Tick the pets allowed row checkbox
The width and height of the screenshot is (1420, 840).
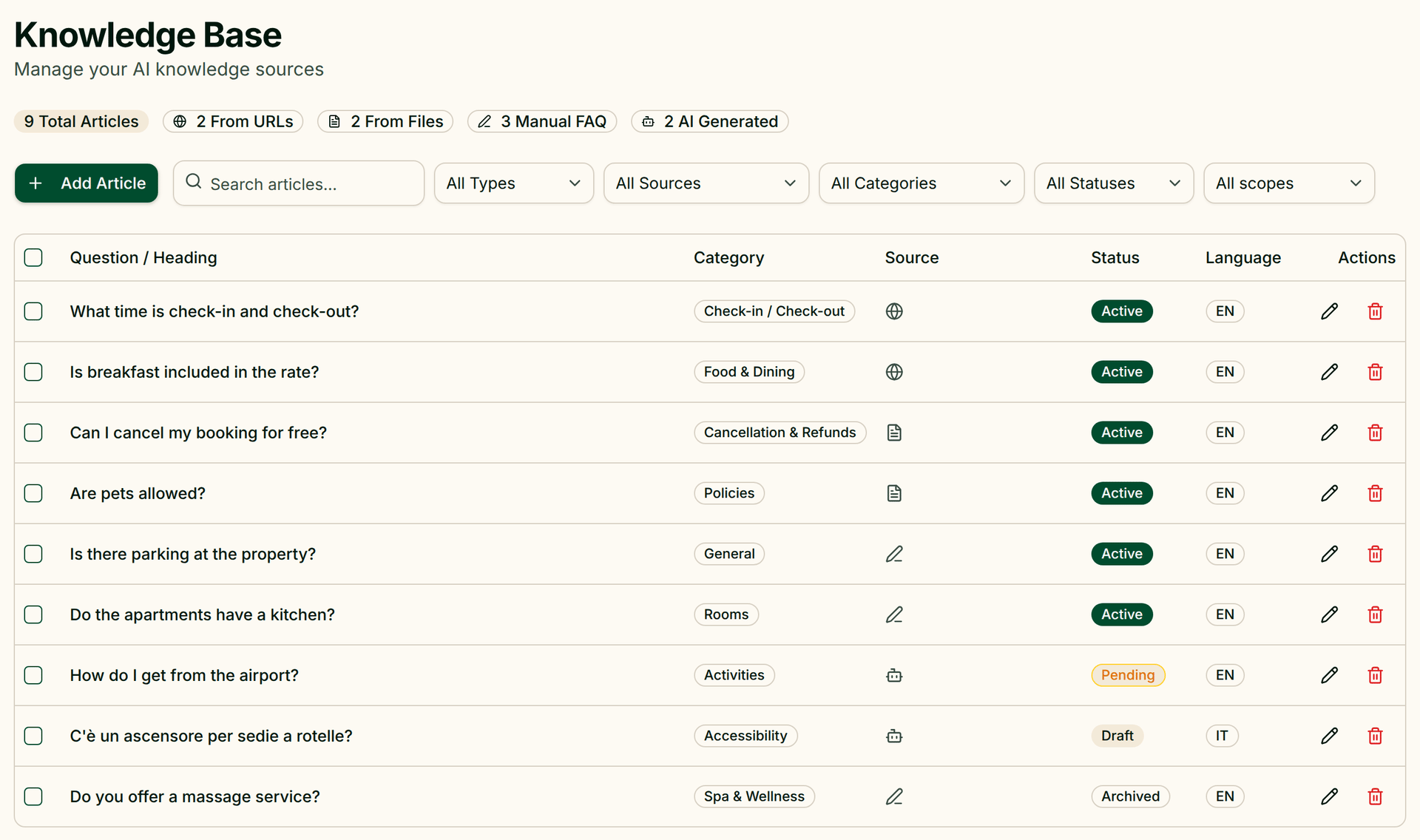pos(33,493)
